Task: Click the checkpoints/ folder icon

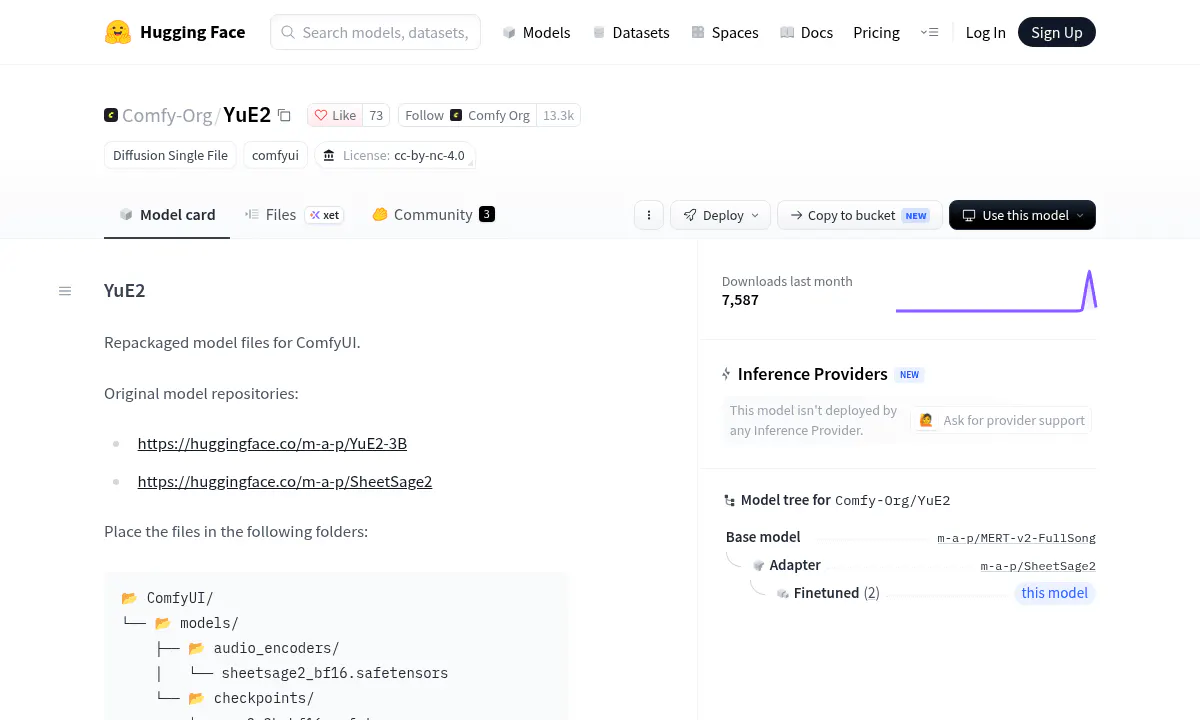Action: tap(196, 698)
